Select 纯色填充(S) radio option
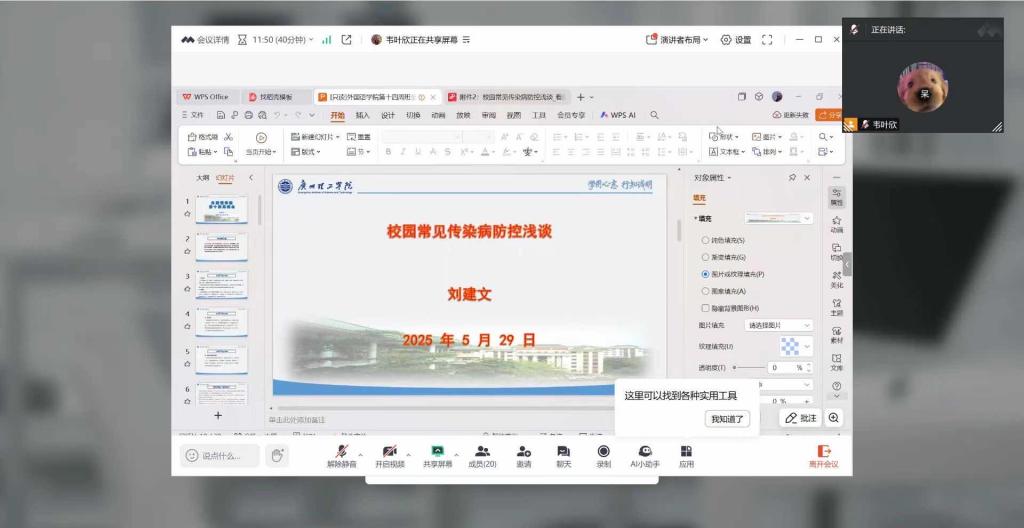Screen dimensions: 1024x528 click(705, 241)
